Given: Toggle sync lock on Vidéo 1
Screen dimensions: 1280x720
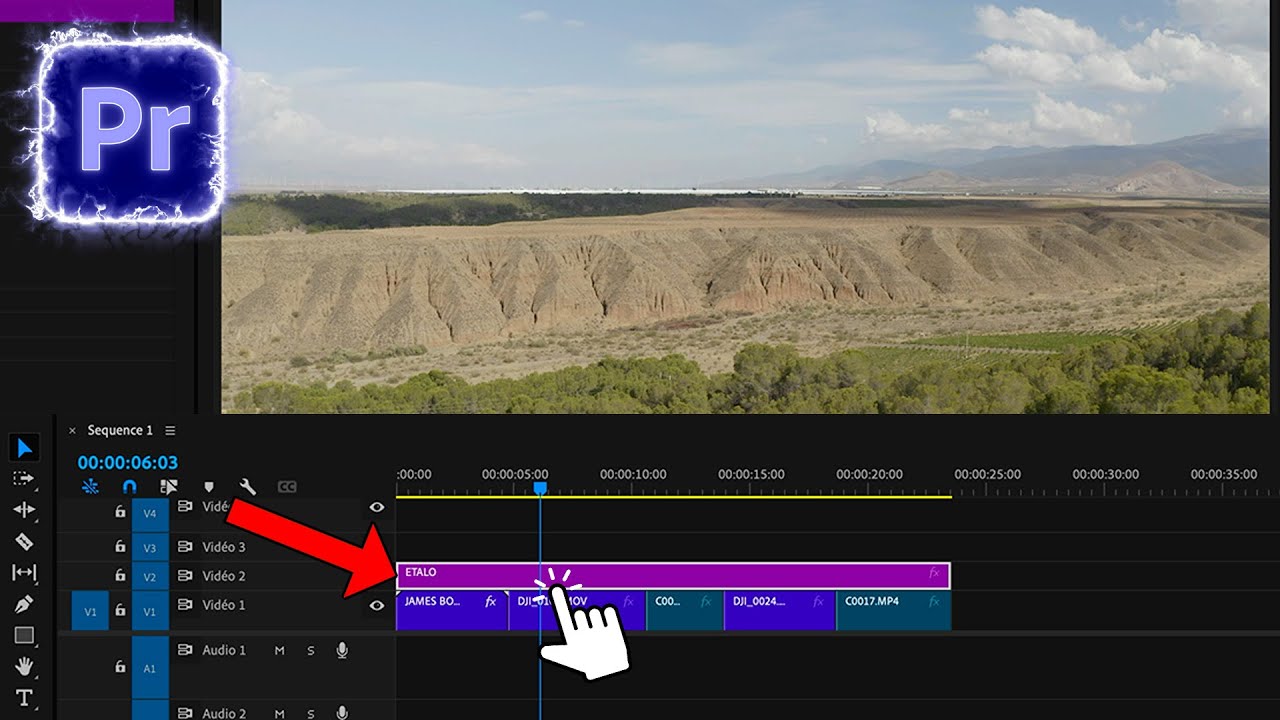Looking at the screenshot, I should click(x=185, y=605).
